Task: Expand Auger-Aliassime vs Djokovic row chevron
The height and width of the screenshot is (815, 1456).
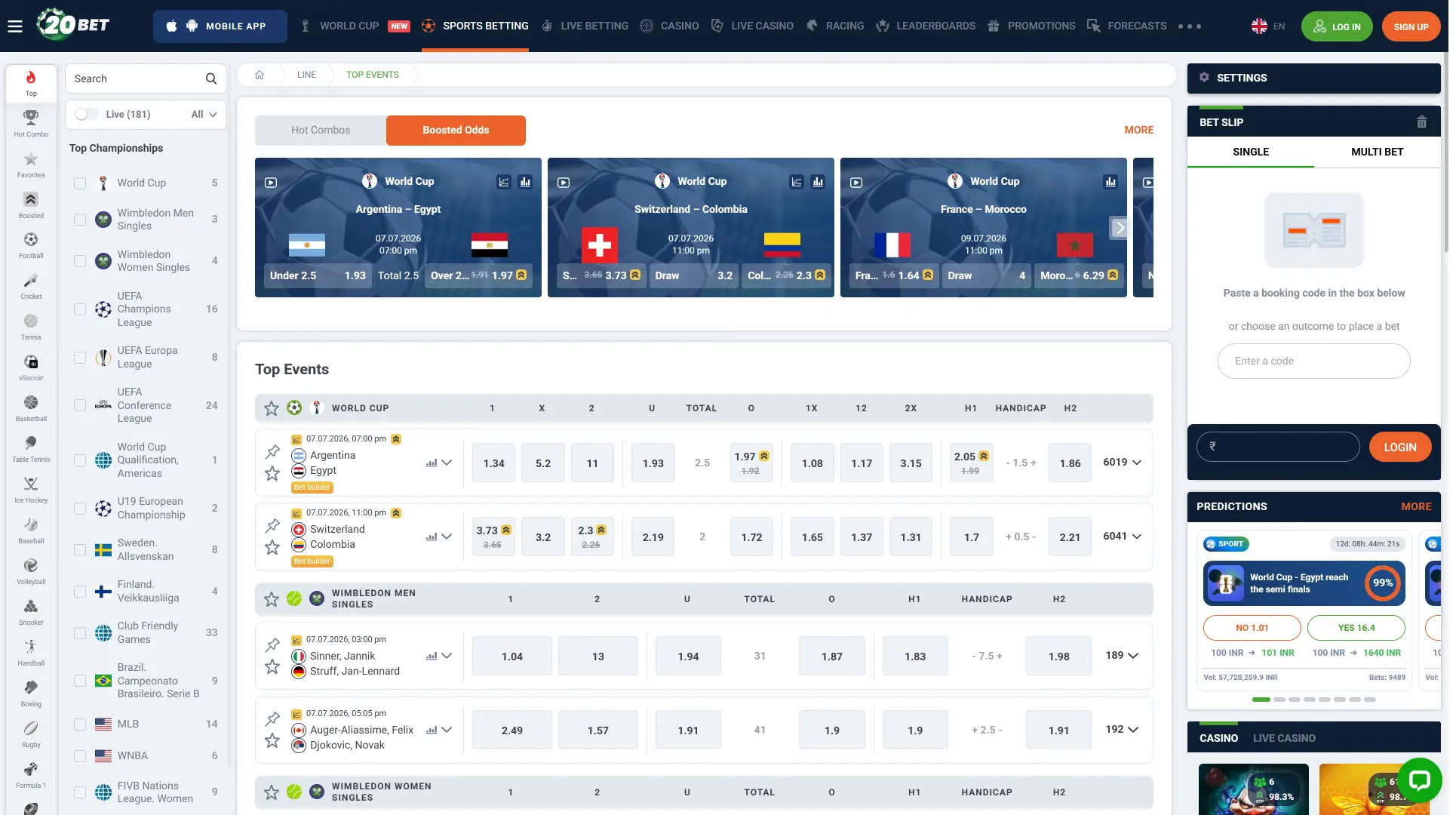Action: pyautogui.click(x=447, y=730)
